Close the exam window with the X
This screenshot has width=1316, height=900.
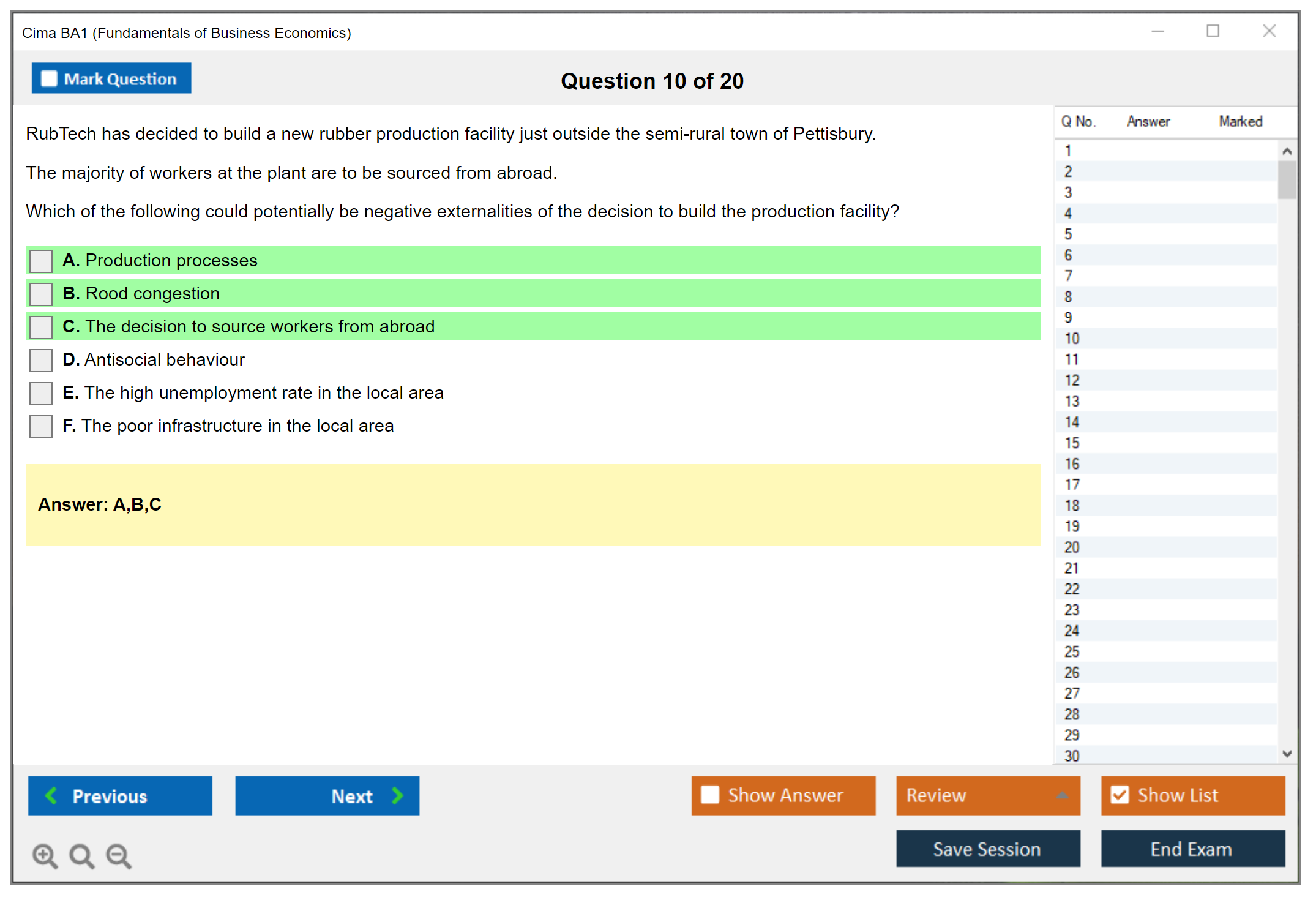click(1269, 31)
